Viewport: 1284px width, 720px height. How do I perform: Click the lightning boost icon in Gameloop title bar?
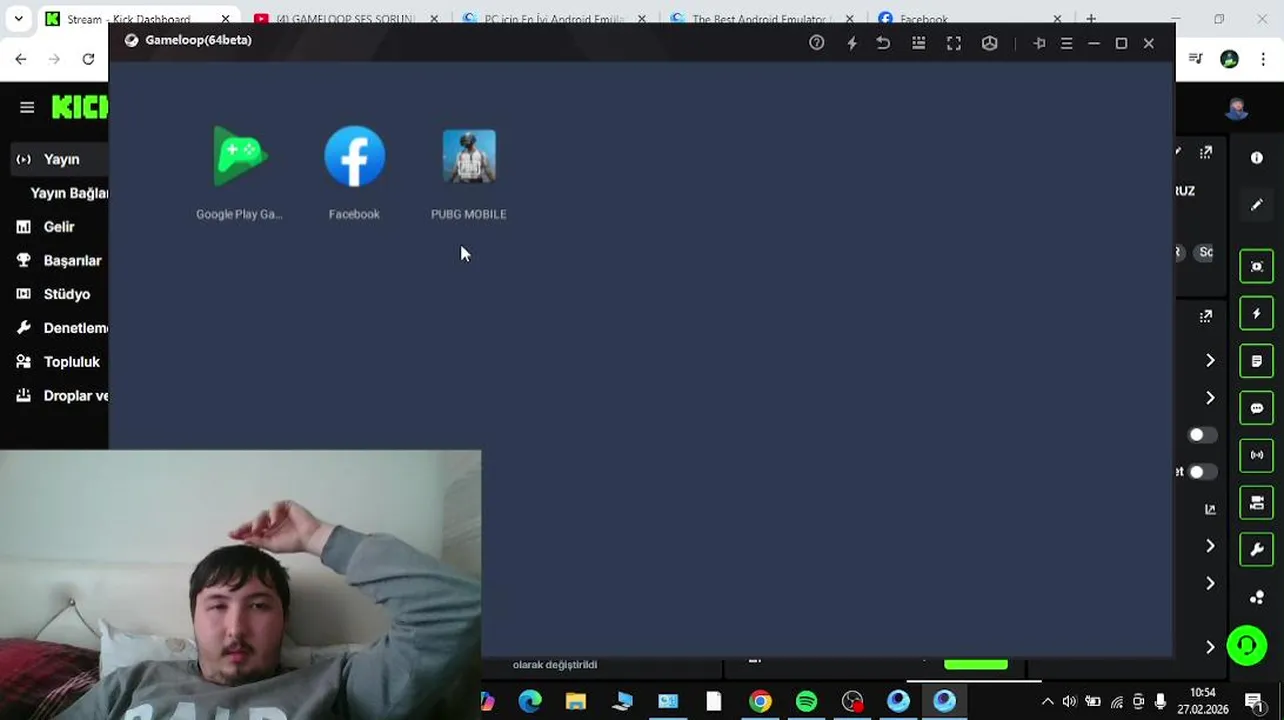coord(852,43)
